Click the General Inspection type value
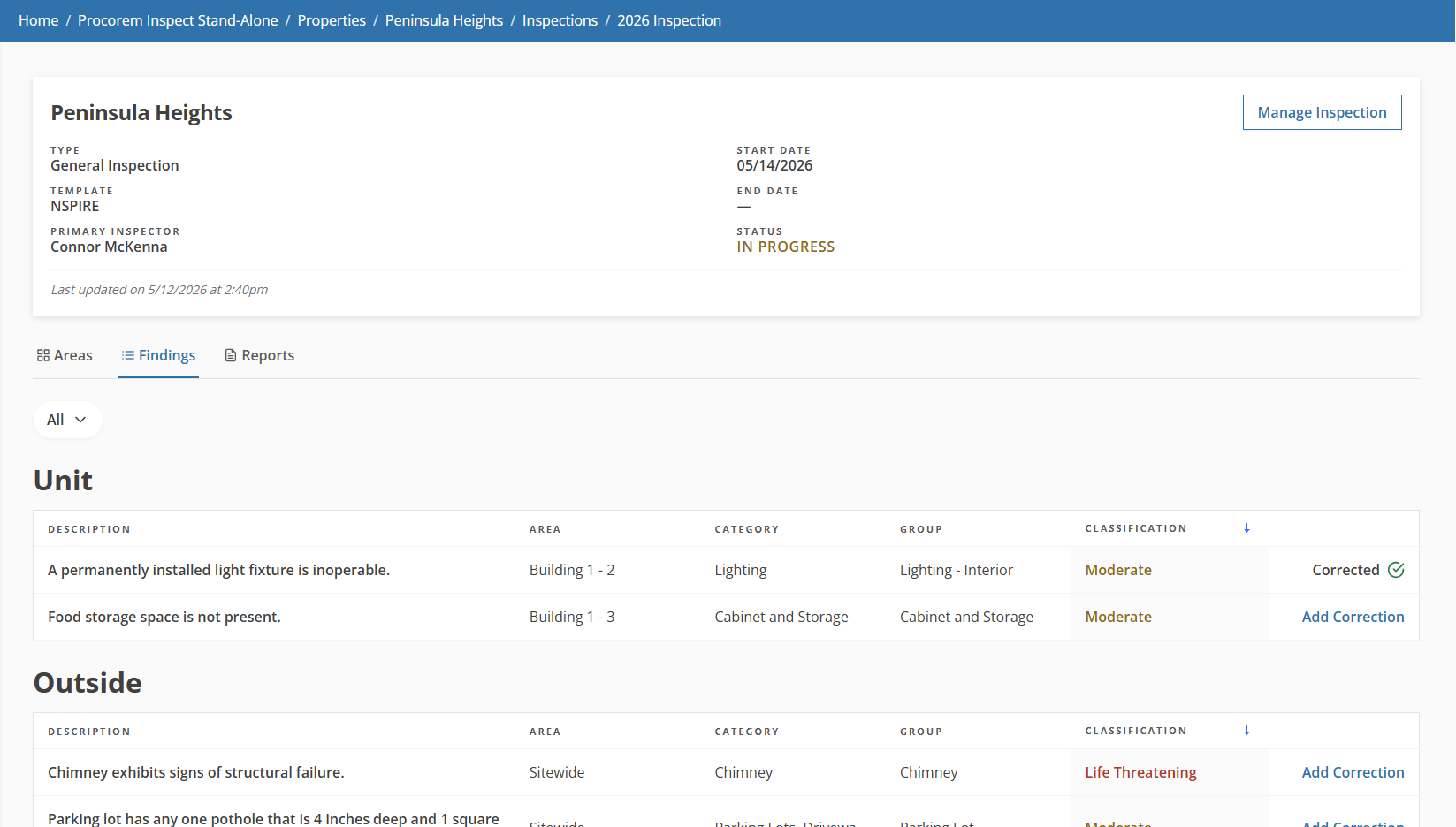The width and height of the screenshot is (1456, 827). click(115, 165)
